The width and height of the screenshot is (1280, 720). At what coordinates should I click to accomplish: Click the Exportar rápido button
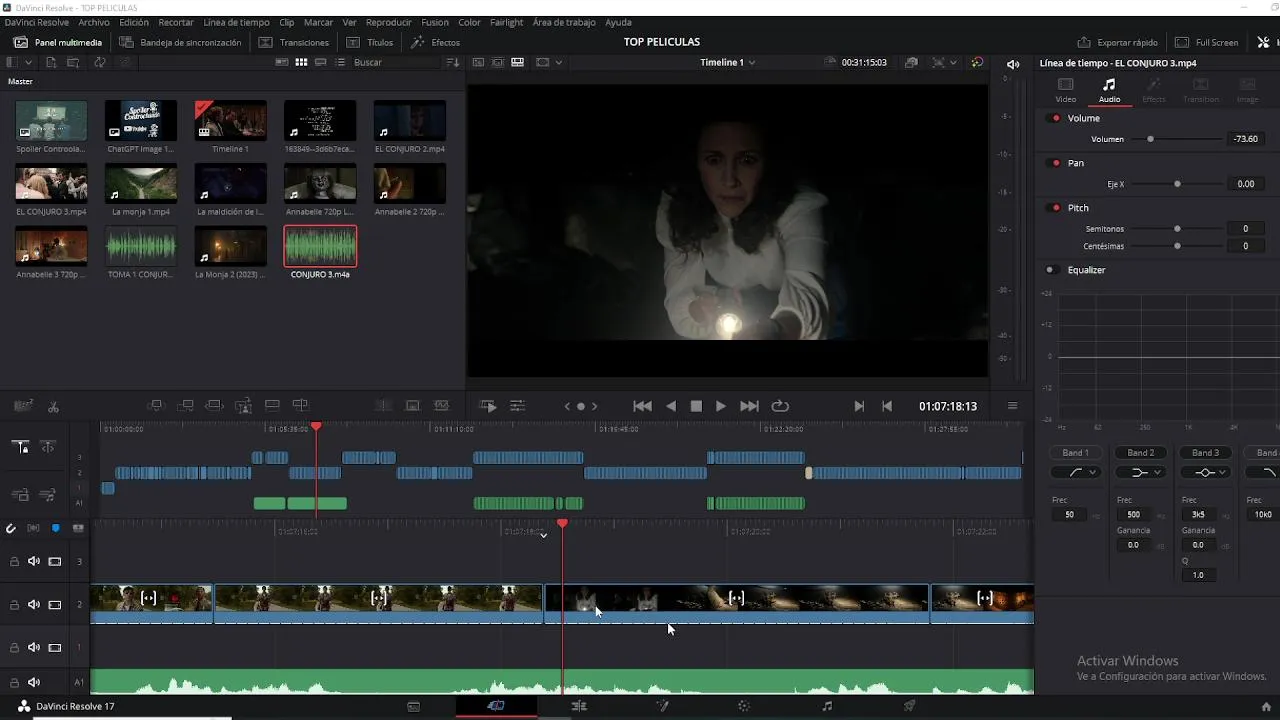pyautogui.click(x=1117, y=43)
